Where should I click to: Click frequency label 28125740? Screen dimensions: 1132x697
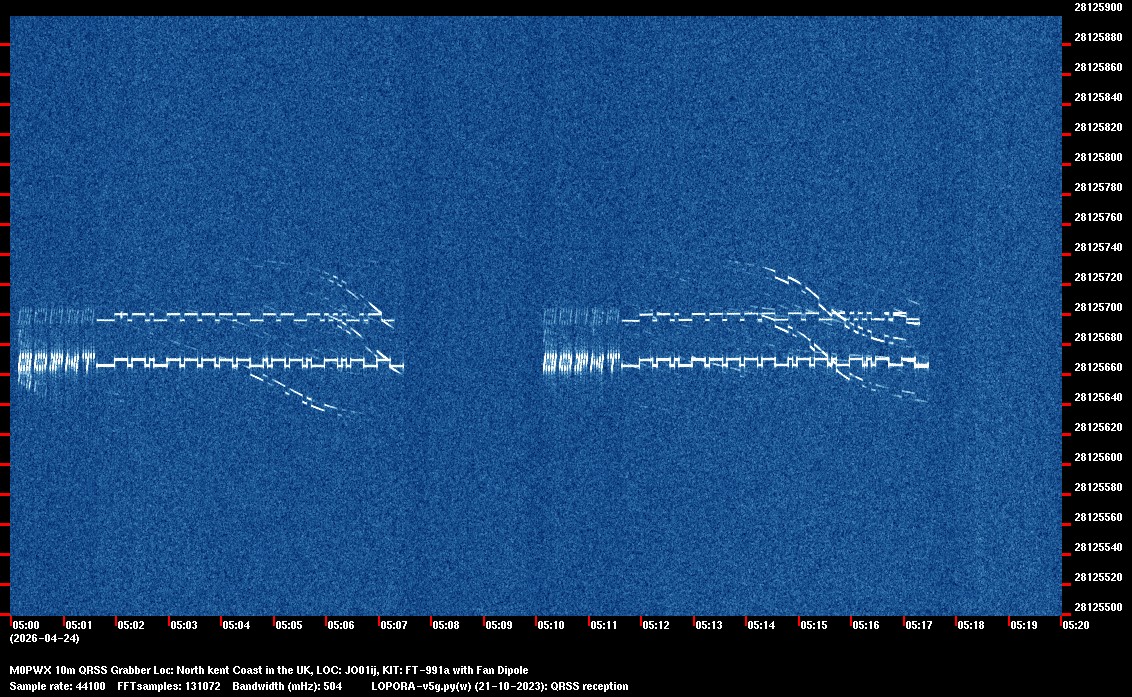coord(1098,247)
